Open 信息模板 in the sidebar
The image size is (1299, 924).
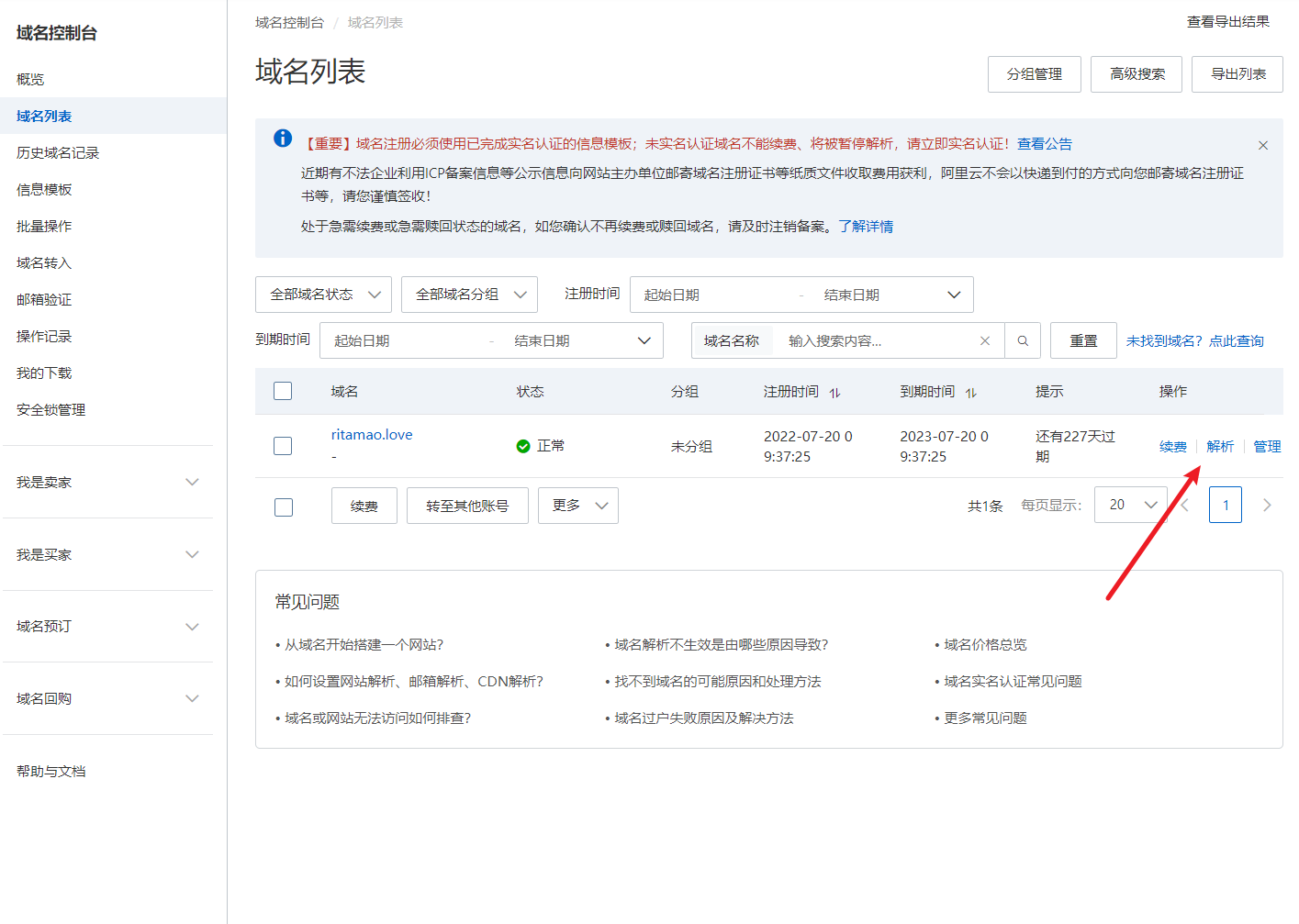[x=44, y=190]
